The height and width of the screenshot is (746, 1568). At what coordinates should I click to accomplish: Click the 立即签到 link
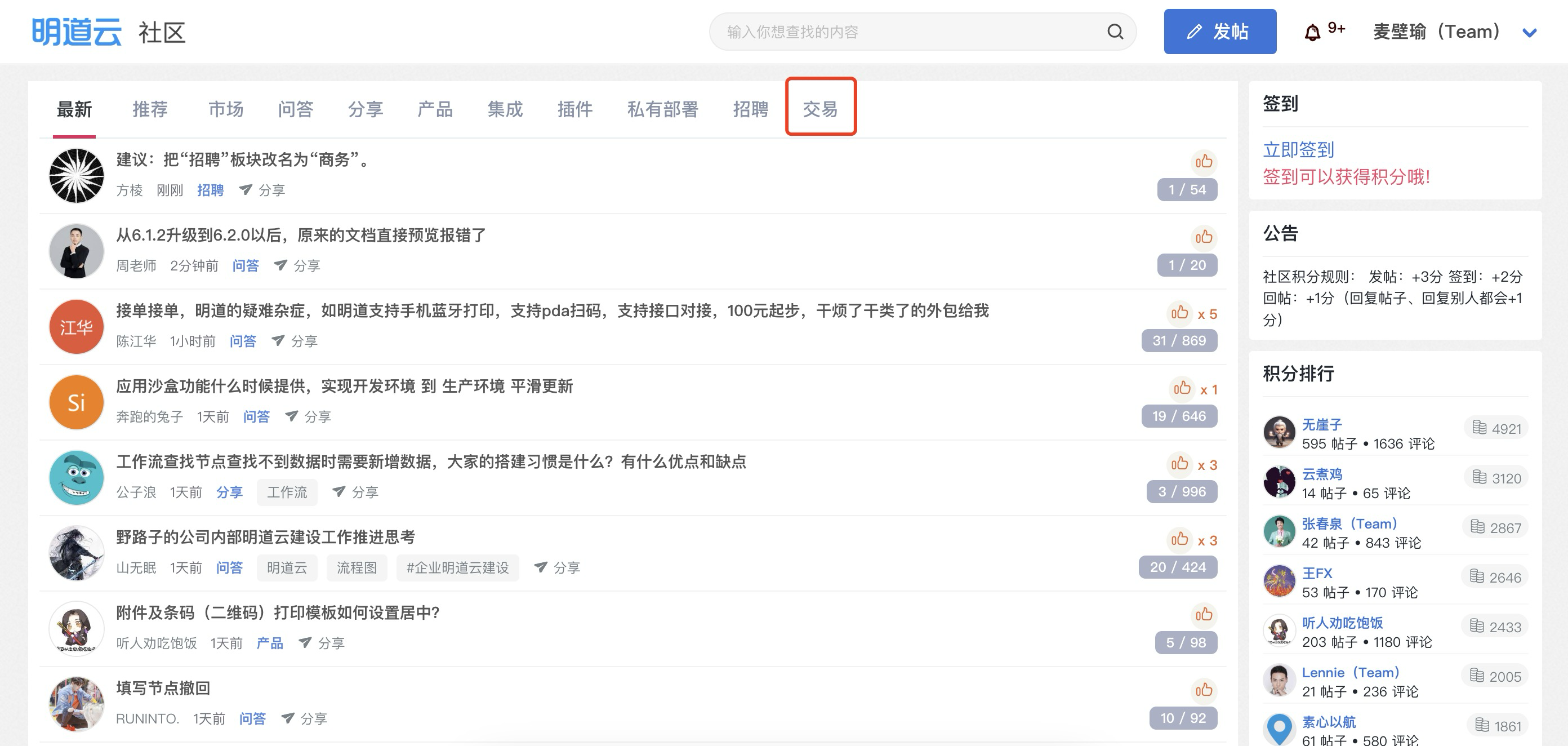tap(1298, 150)
